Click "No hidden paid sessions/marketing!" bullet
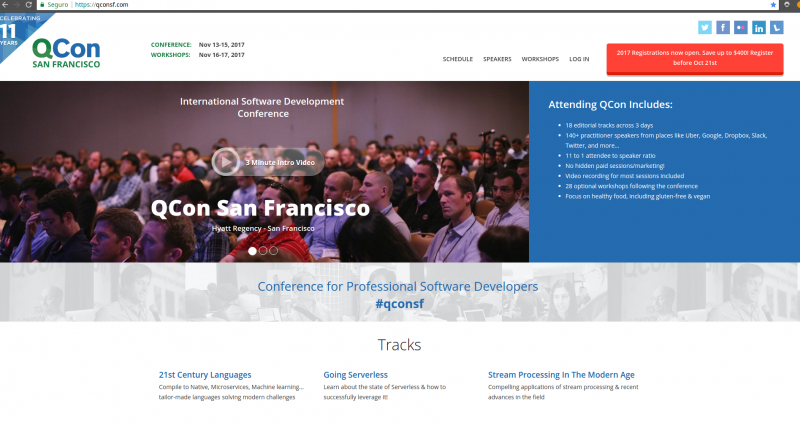This screenshot has width=800, height=425. pyautogui.click(x=615, y=166)
